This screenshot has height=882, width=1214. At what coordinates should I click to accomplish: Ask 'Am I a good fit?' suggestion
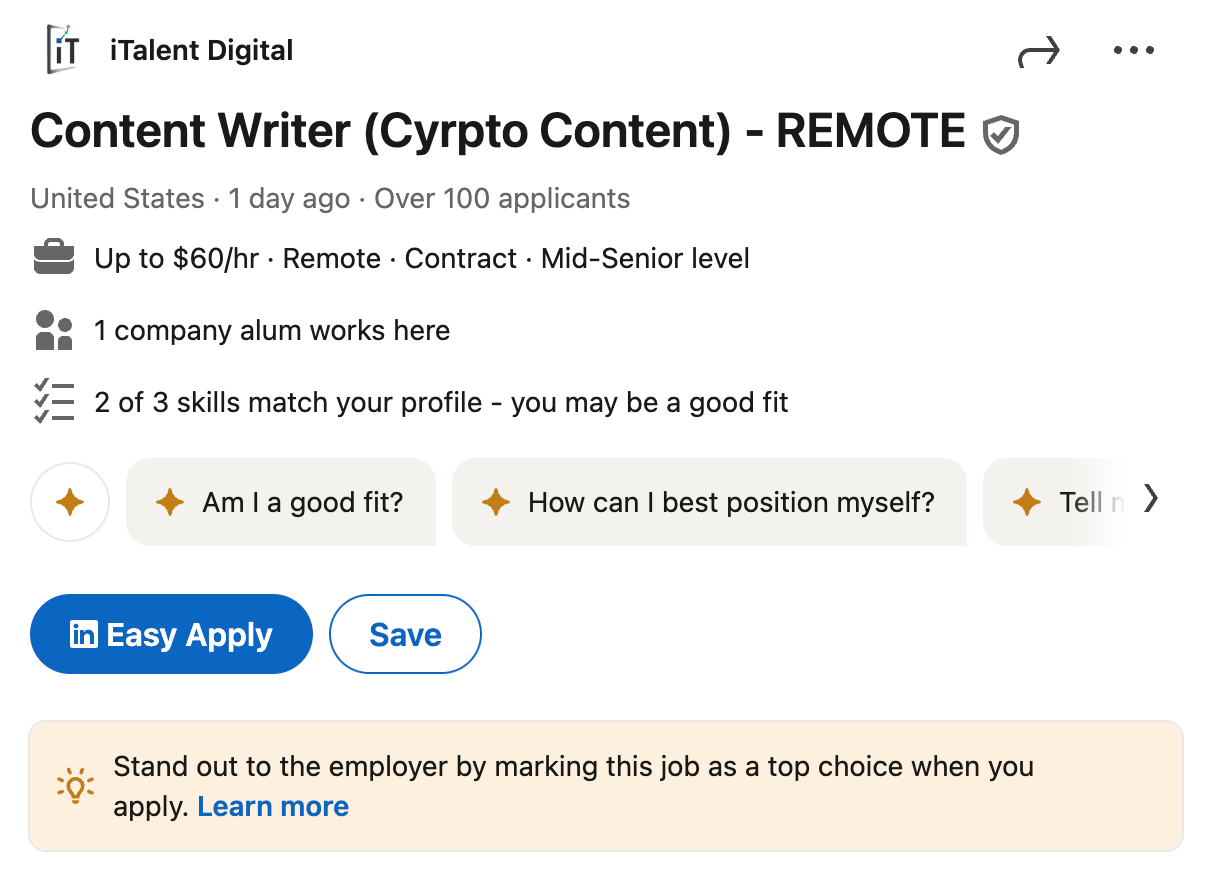281,502
